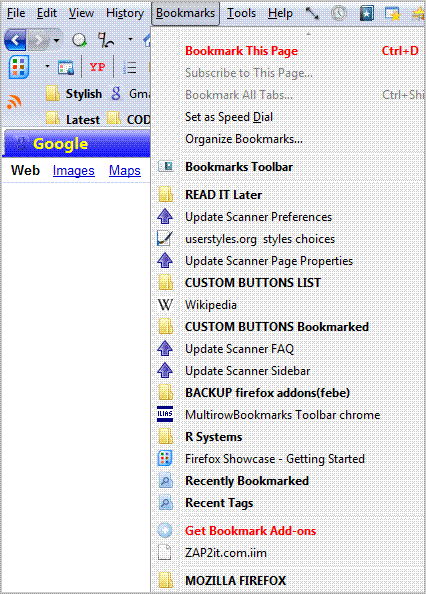Click the blue Back arrow button
Image resolution: width=426 pixels, height=594 pixels.
[x=15, y=40]
